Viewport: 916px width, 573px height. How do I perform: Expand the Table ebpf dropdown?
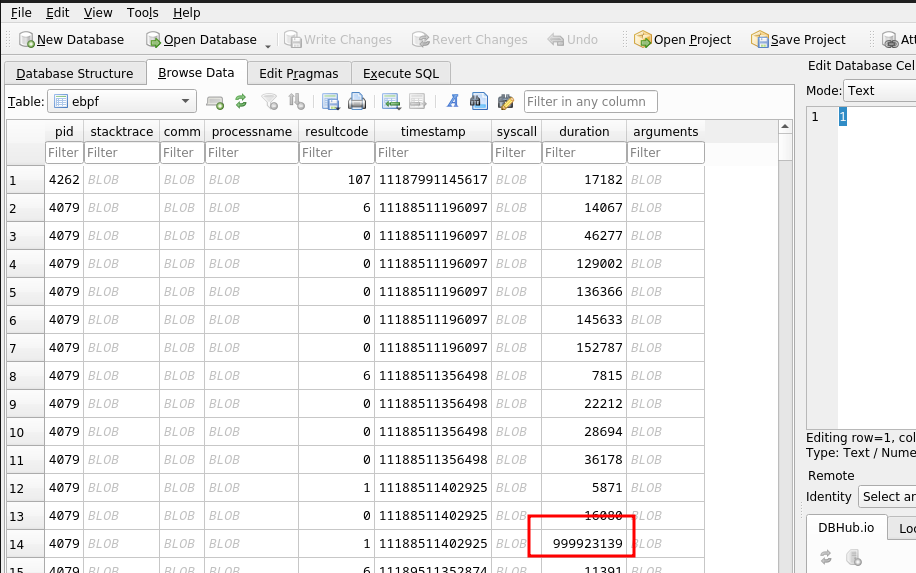tap(186, 101)
